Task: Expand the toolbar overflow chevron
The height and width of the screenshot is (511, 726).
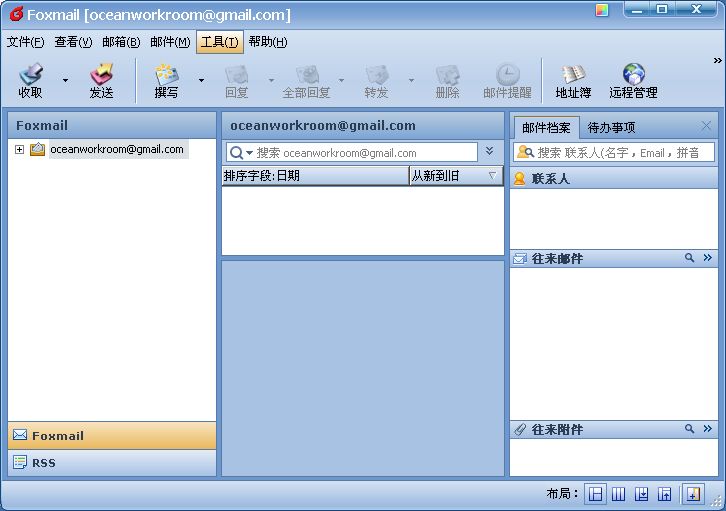Action: 717,61
